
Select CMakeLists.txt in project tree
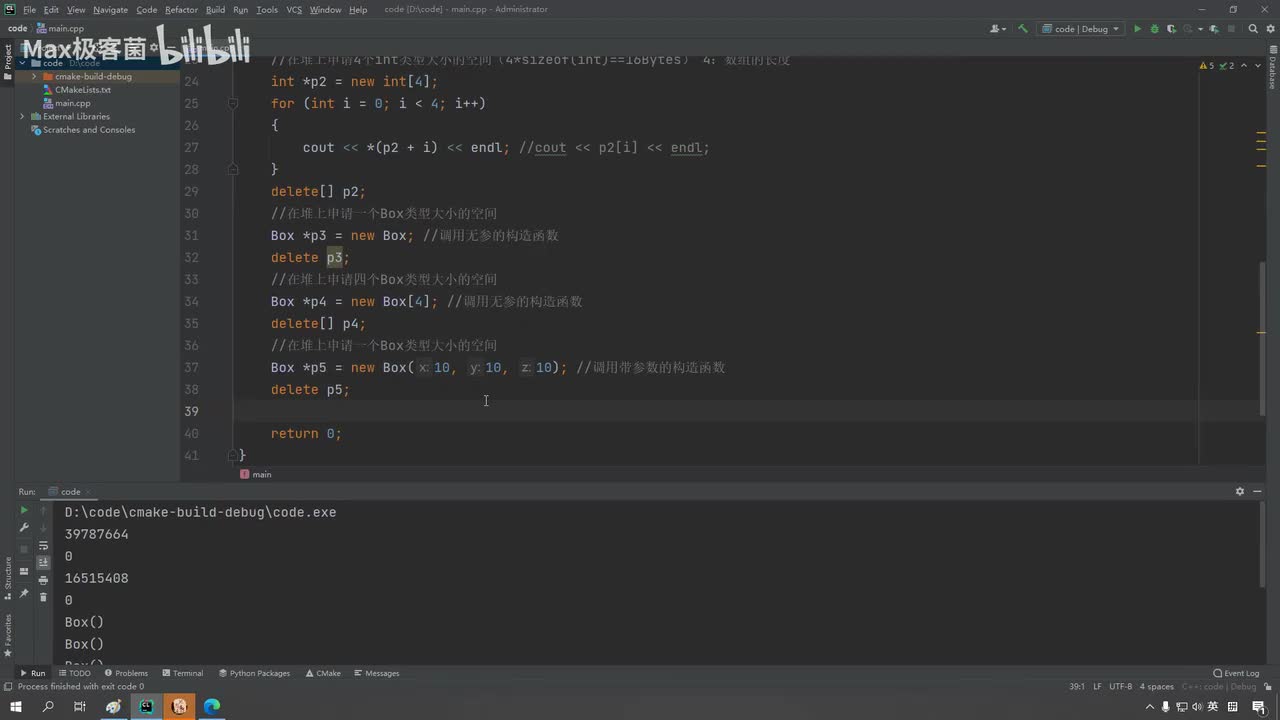pyautogui.click(x=82, y=90)
